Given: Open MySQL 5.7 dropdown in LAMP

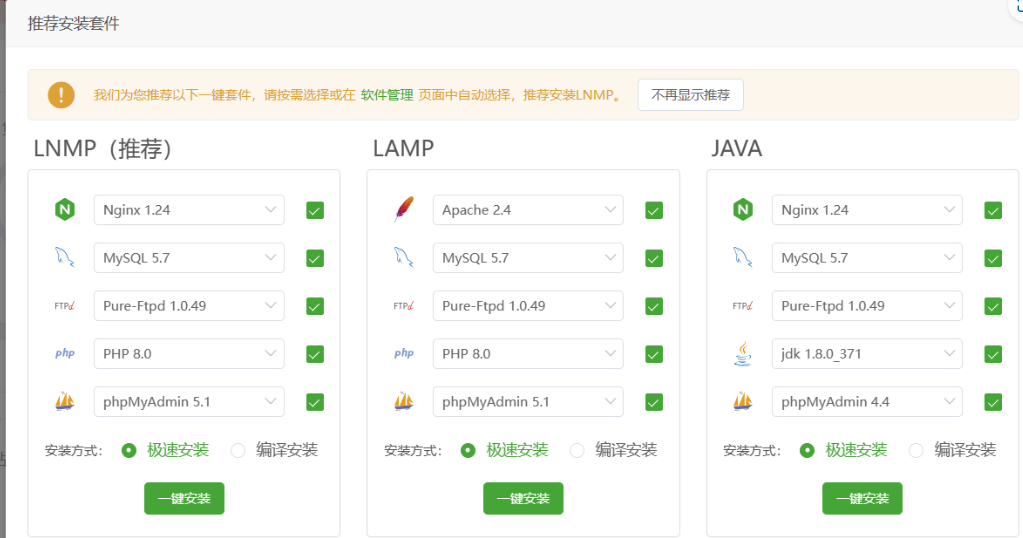Looking at the screenshot, I should click(528, 258).
